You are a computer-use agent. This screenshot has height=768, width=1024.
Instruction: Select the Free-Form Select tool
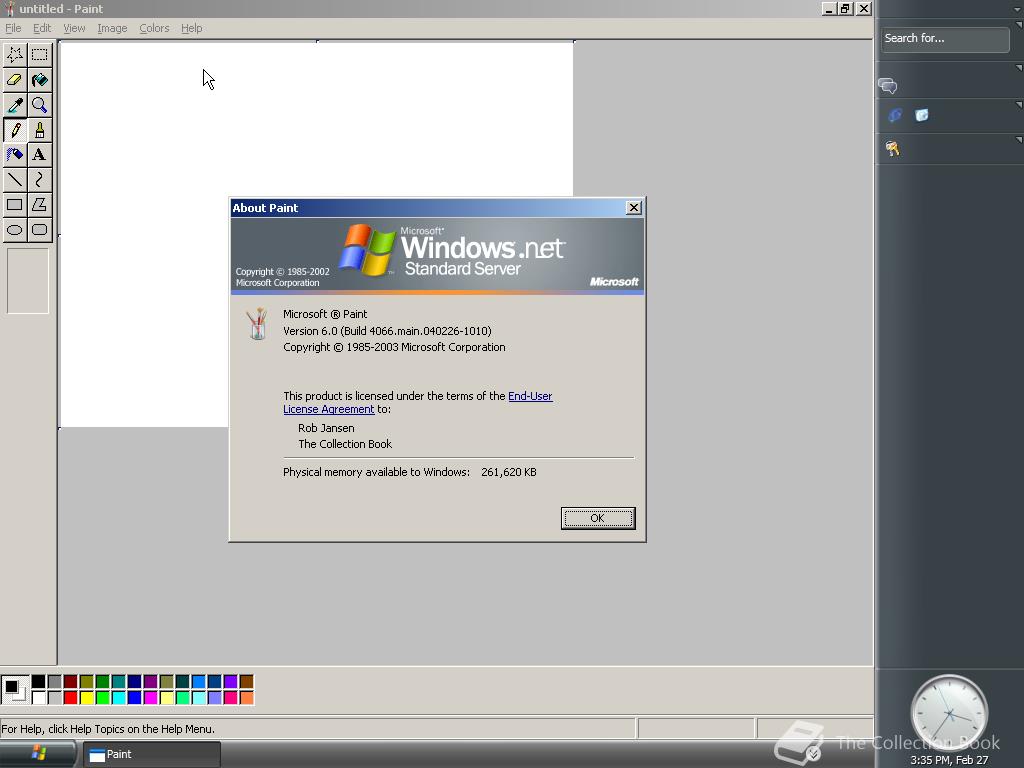coord(15,55)
